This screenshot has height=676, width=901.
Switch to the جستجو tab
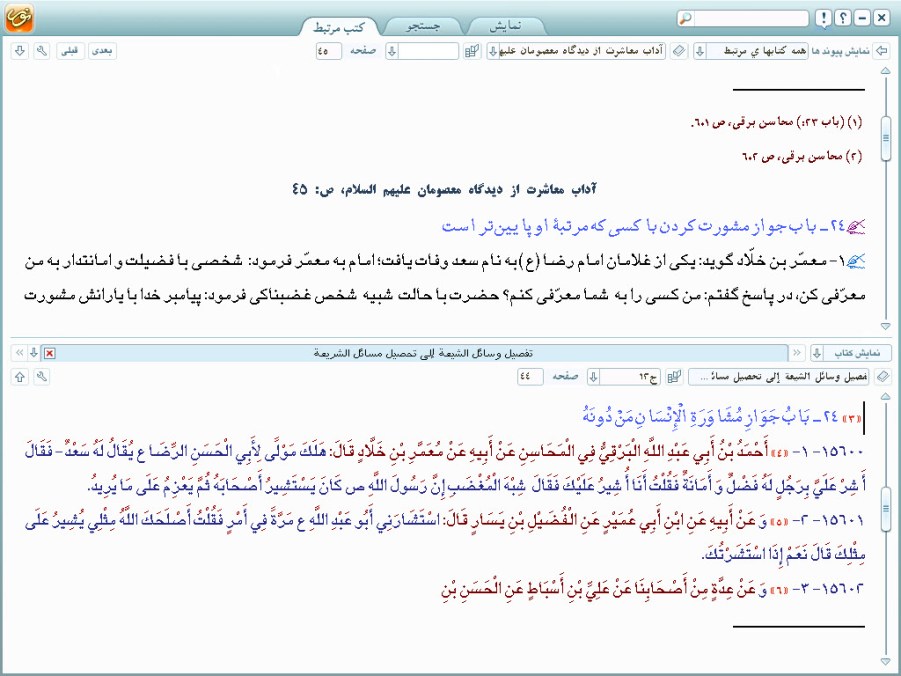(423, 26)
